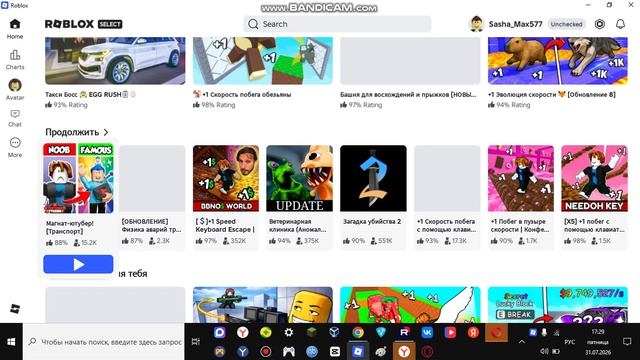The height and width of the screenshot is (360, 640).
Task: Open the BBNO$ WORLD game thumbnail
Action: tap(226, 178)
